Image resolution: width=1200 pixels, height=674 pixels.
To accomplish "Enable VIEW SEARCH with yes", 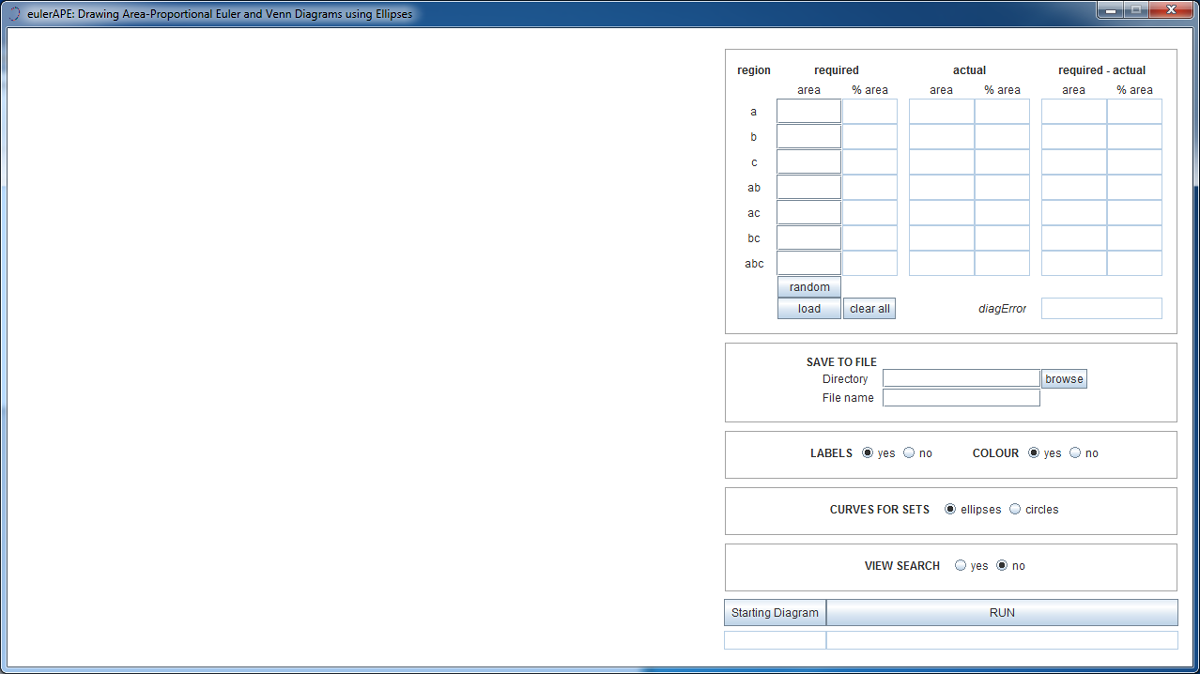I will point(960,566).
